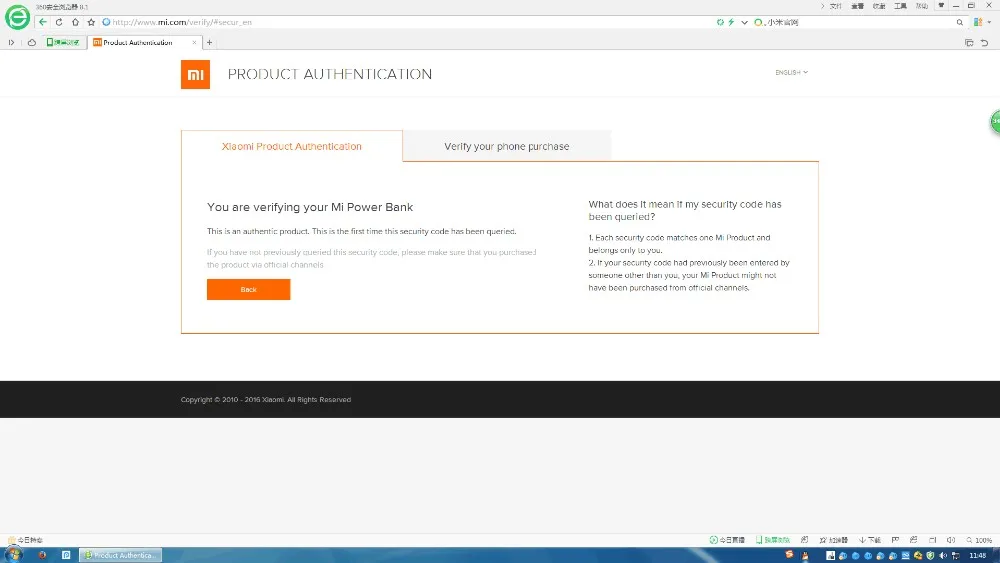Image resolution: width=1000 pixels, height=563 pixels.
Task: Open the ENGLISH language dropdown
Action: [791, 72]
